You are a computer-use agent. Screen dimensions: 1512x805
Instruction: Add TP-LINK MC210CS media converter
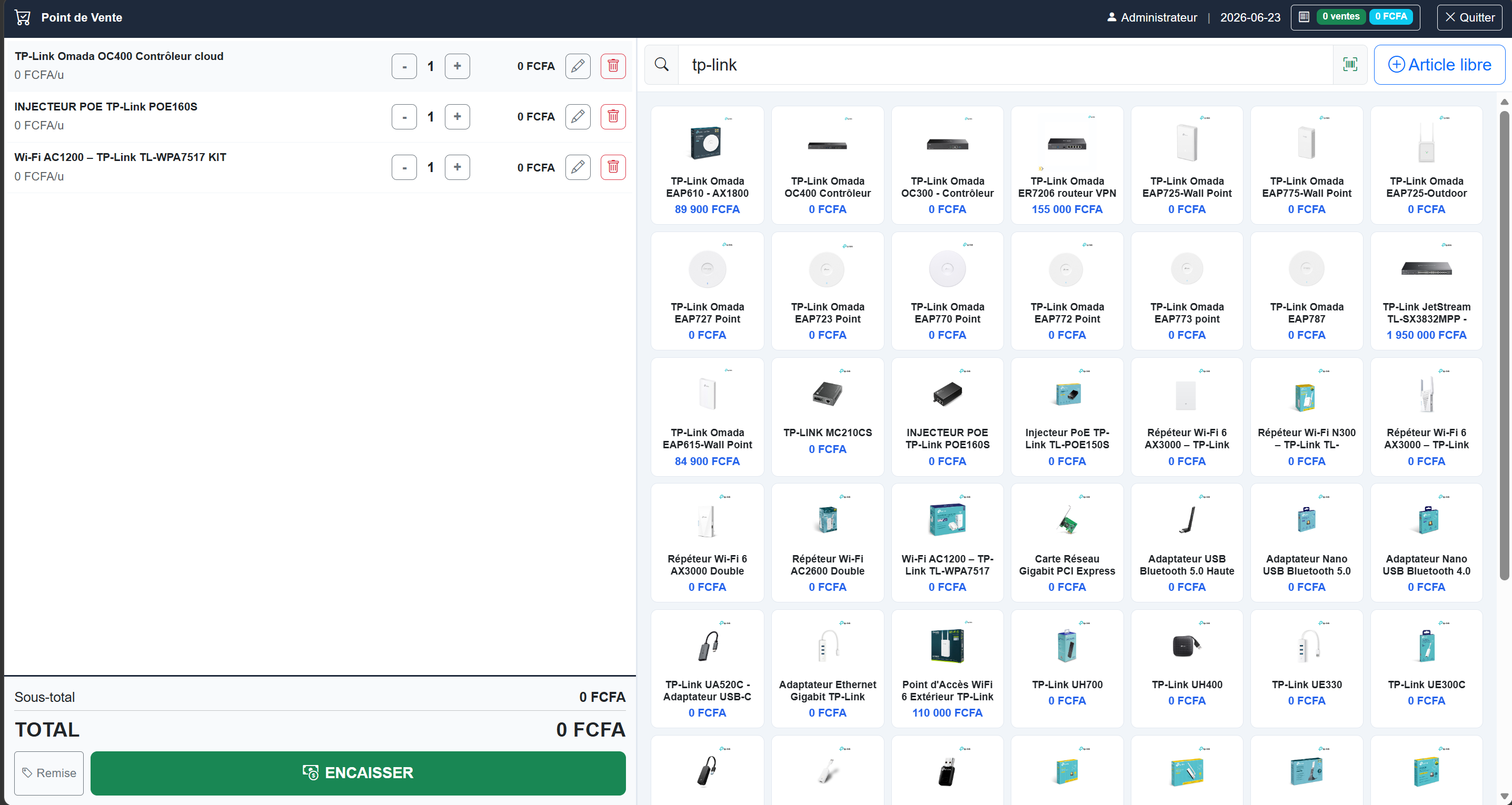827,417
